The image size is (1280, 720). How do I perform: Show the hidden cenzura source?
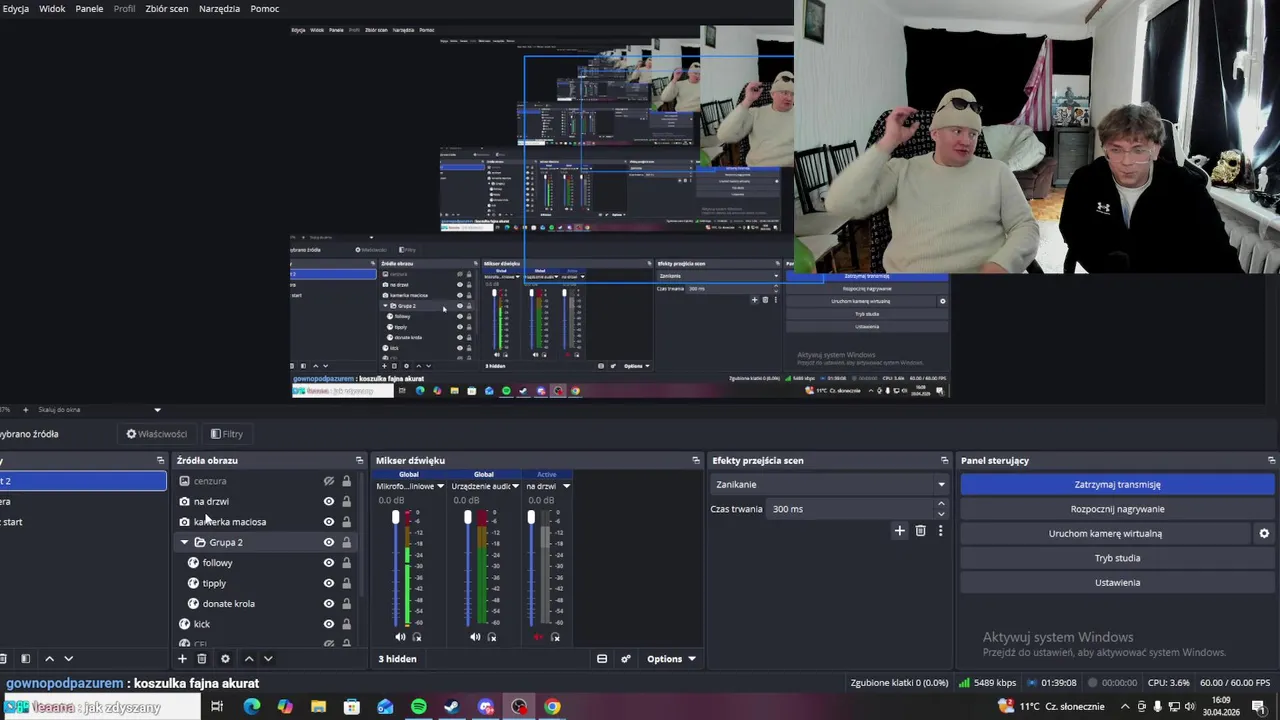coord(328,481)
